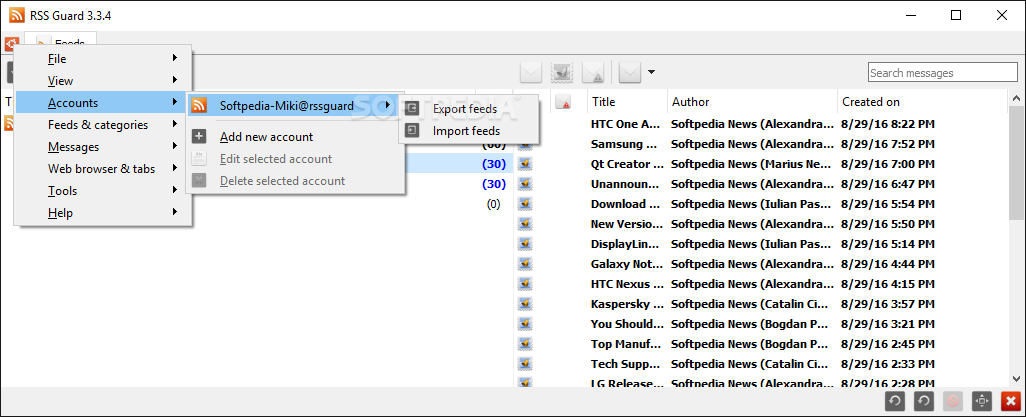The height and width of the screenshot is (417, 1026).
Task: Switch to the Feeds tab
Action: click(x=61, y=43)
